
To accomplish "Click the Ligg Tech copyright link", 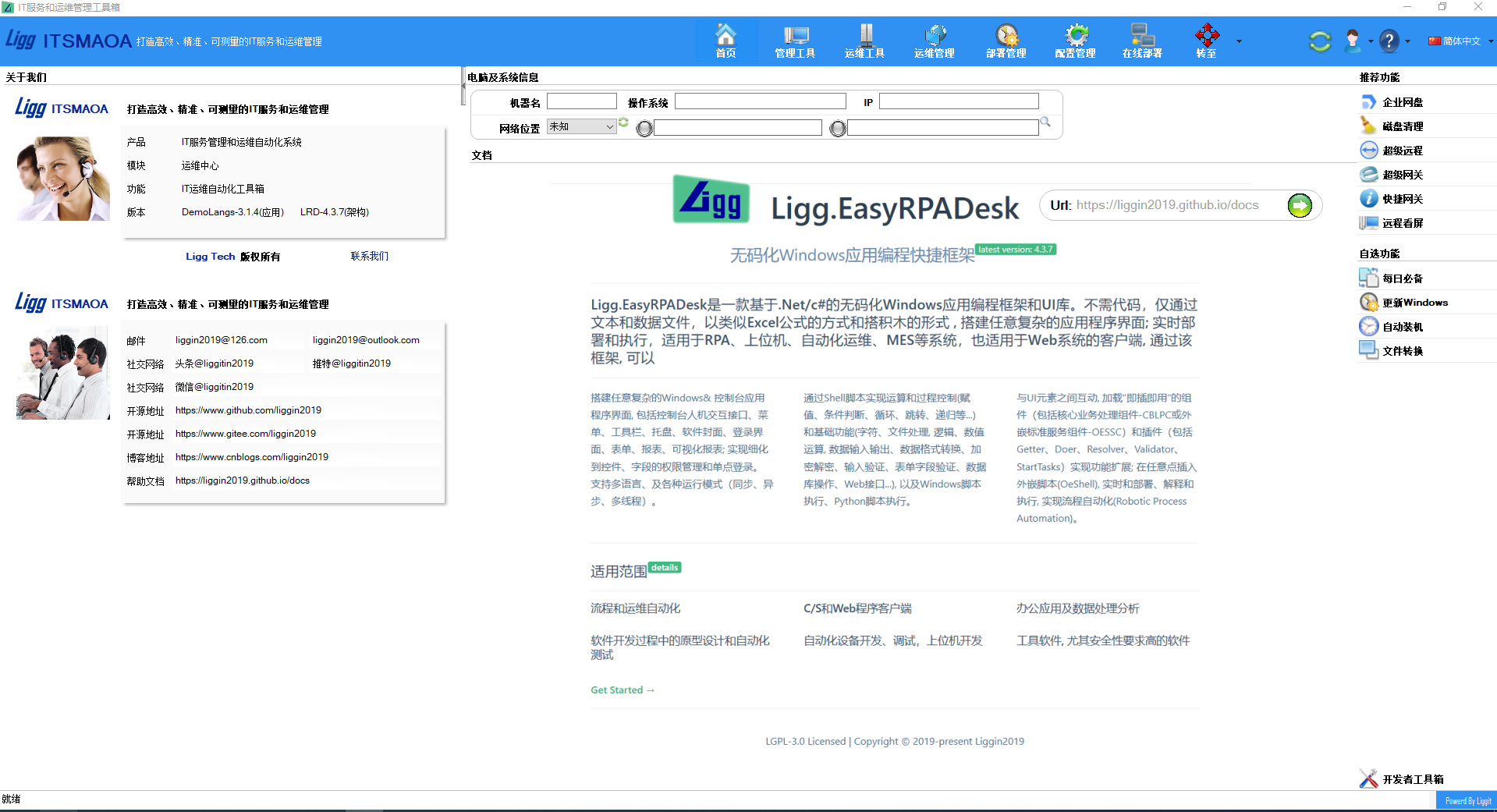I will [x=210, y=257].
